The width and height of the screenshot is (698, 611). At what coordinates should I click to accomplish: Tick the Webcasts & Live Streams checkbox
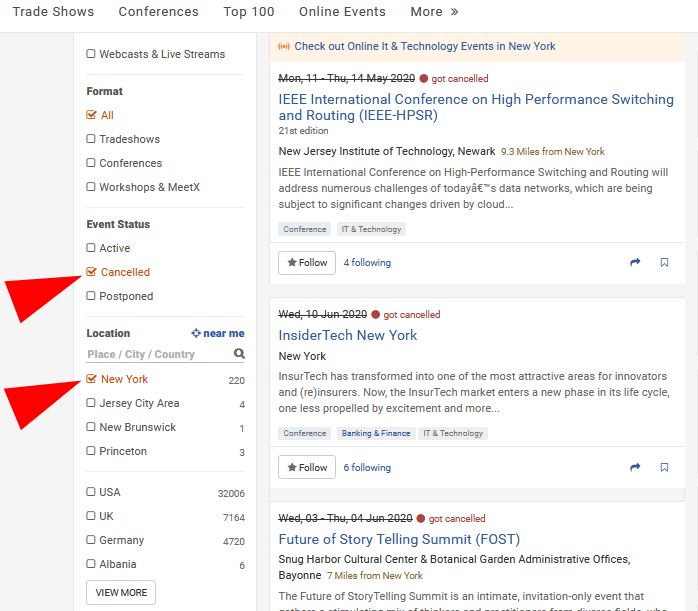click(91, 54)
